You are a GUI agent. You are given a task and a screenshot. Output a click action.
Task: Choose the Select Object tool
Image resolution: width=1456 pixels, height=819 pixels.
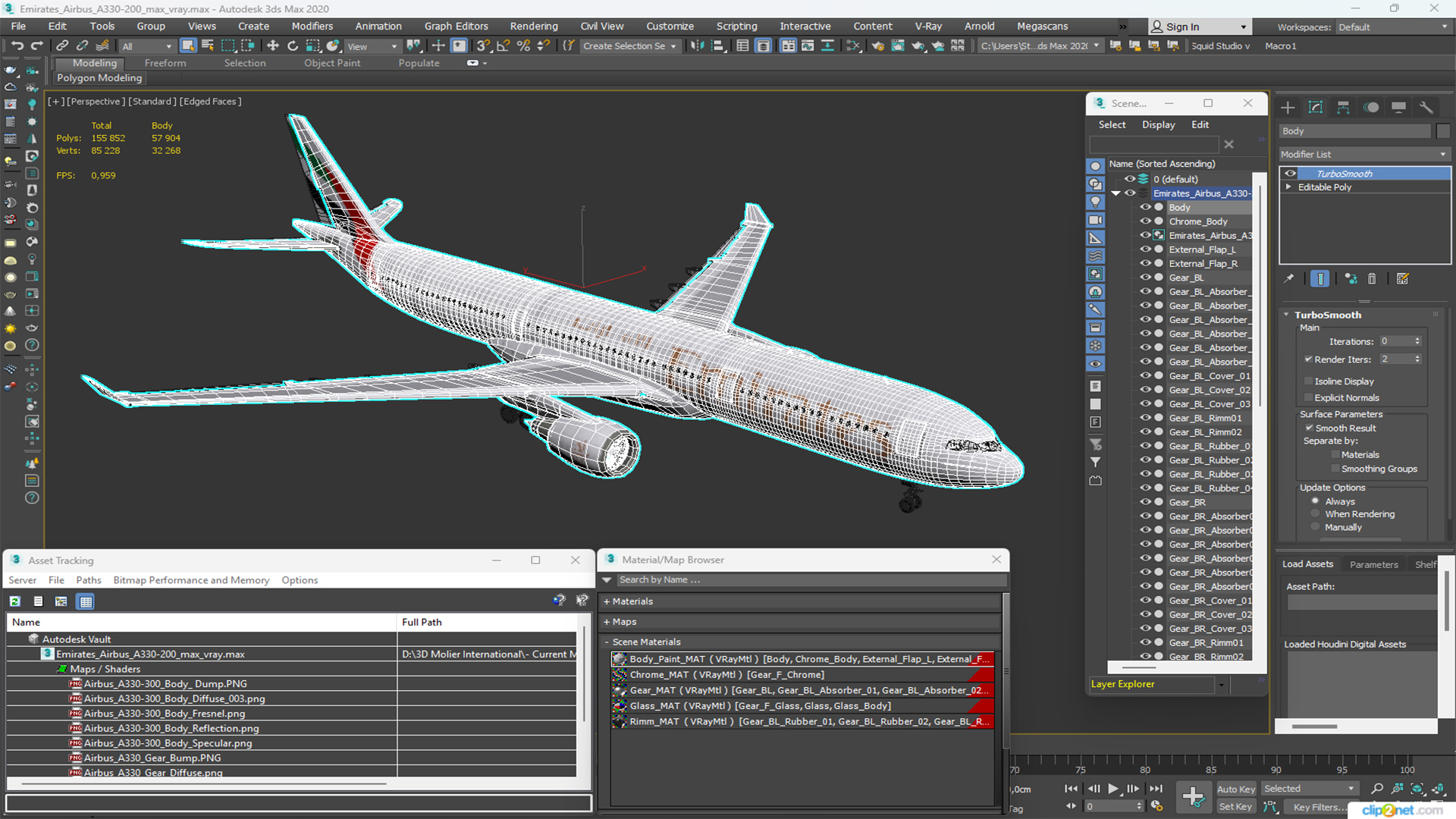(188, 46)
